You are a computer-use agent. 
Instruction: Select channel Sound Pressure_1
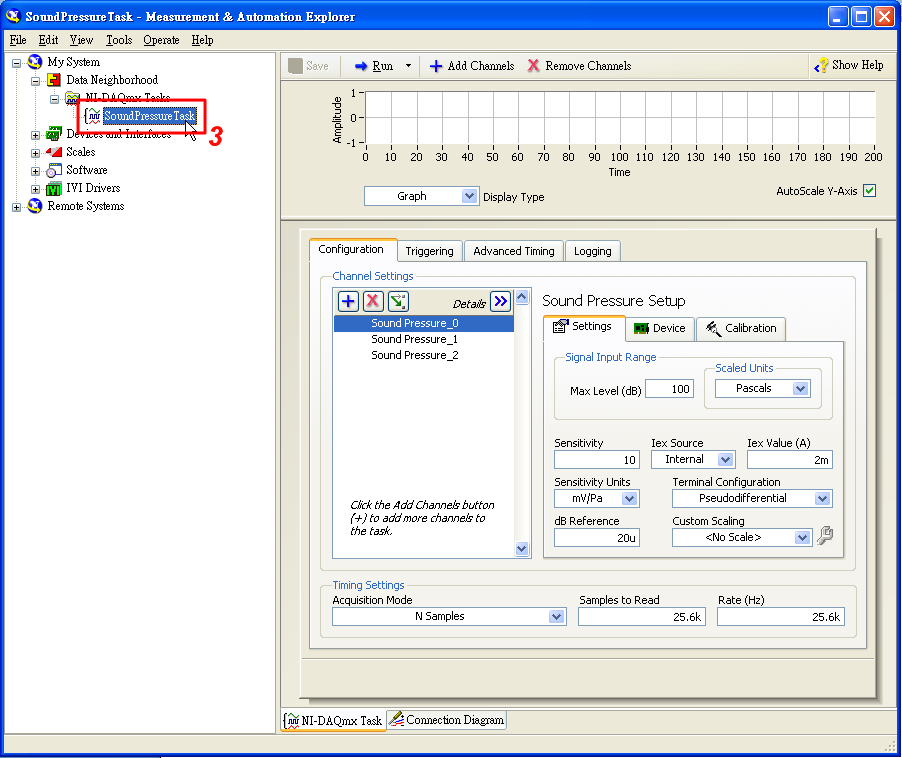424,339
